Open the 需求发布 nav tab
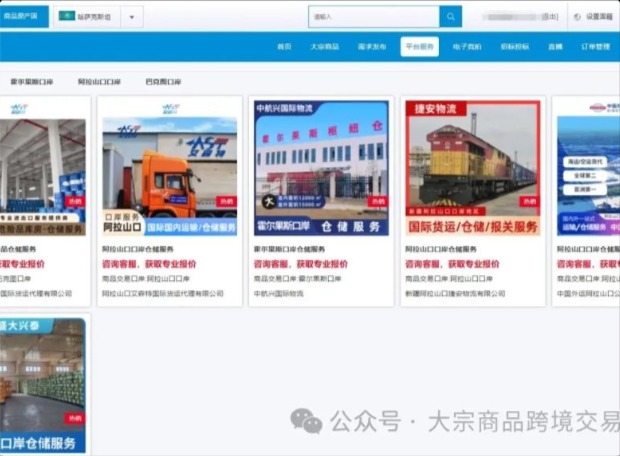620x456 pixels. pyautogui.click(x=372, y=47)
